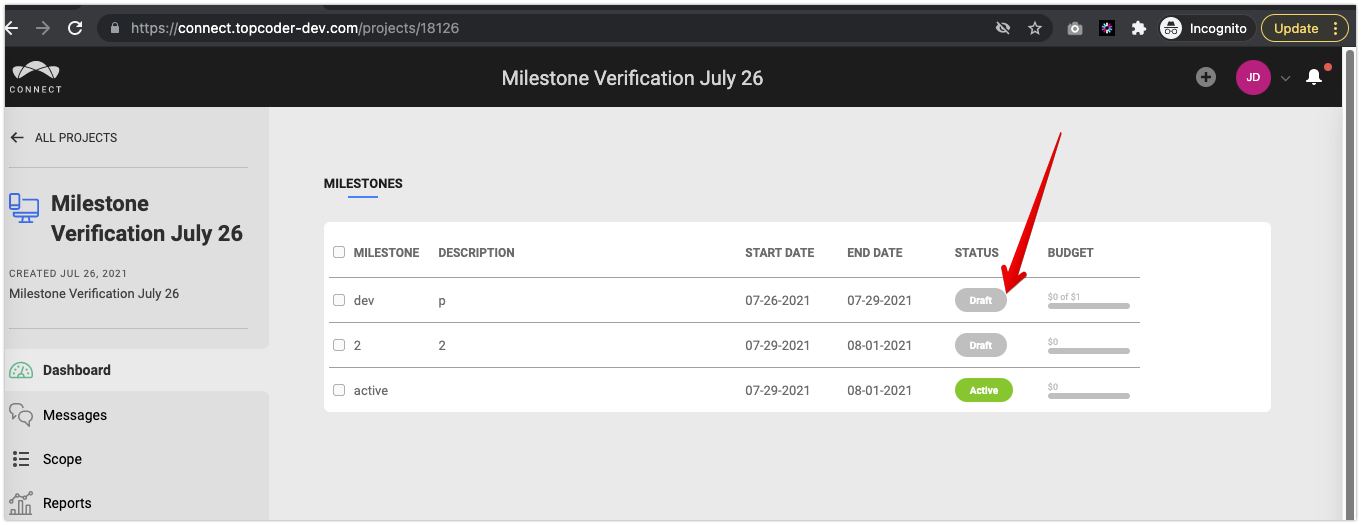Screen dimensions: 1361x525
Task: Open Scope in the sidebar
Action: [62, 459]
